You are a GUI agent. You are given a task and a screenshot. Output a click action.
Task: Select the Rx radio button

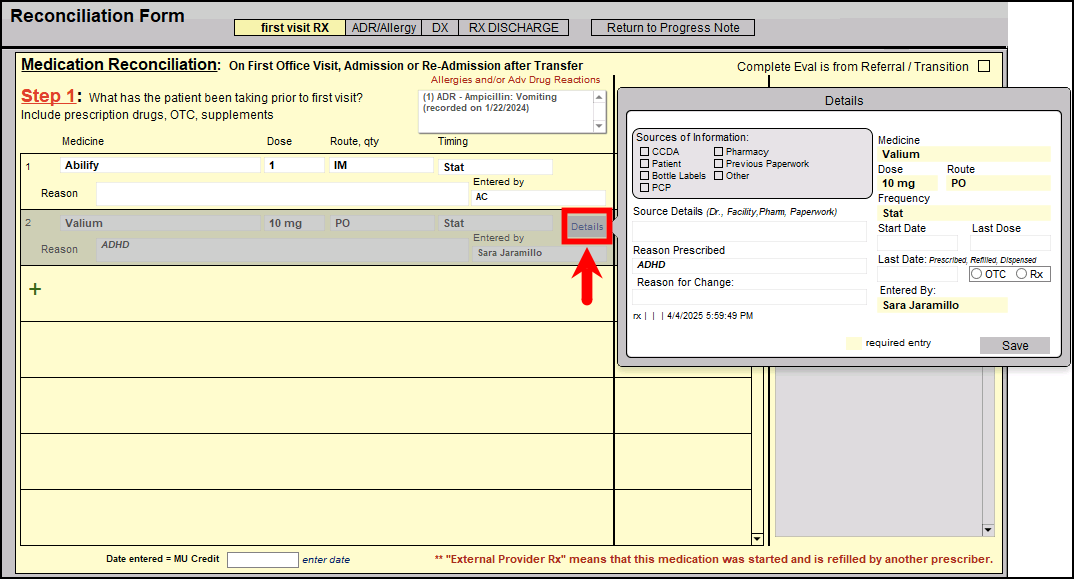click(1022, 274)
